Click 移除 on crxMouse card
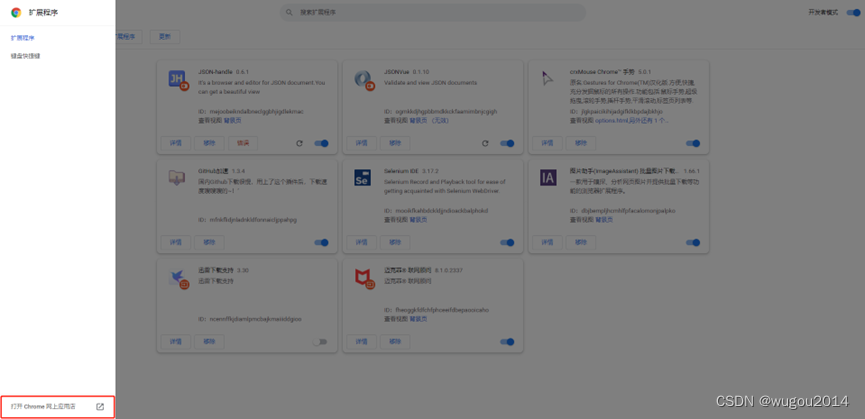Viewport: 865px width, 419px height. 581,143
